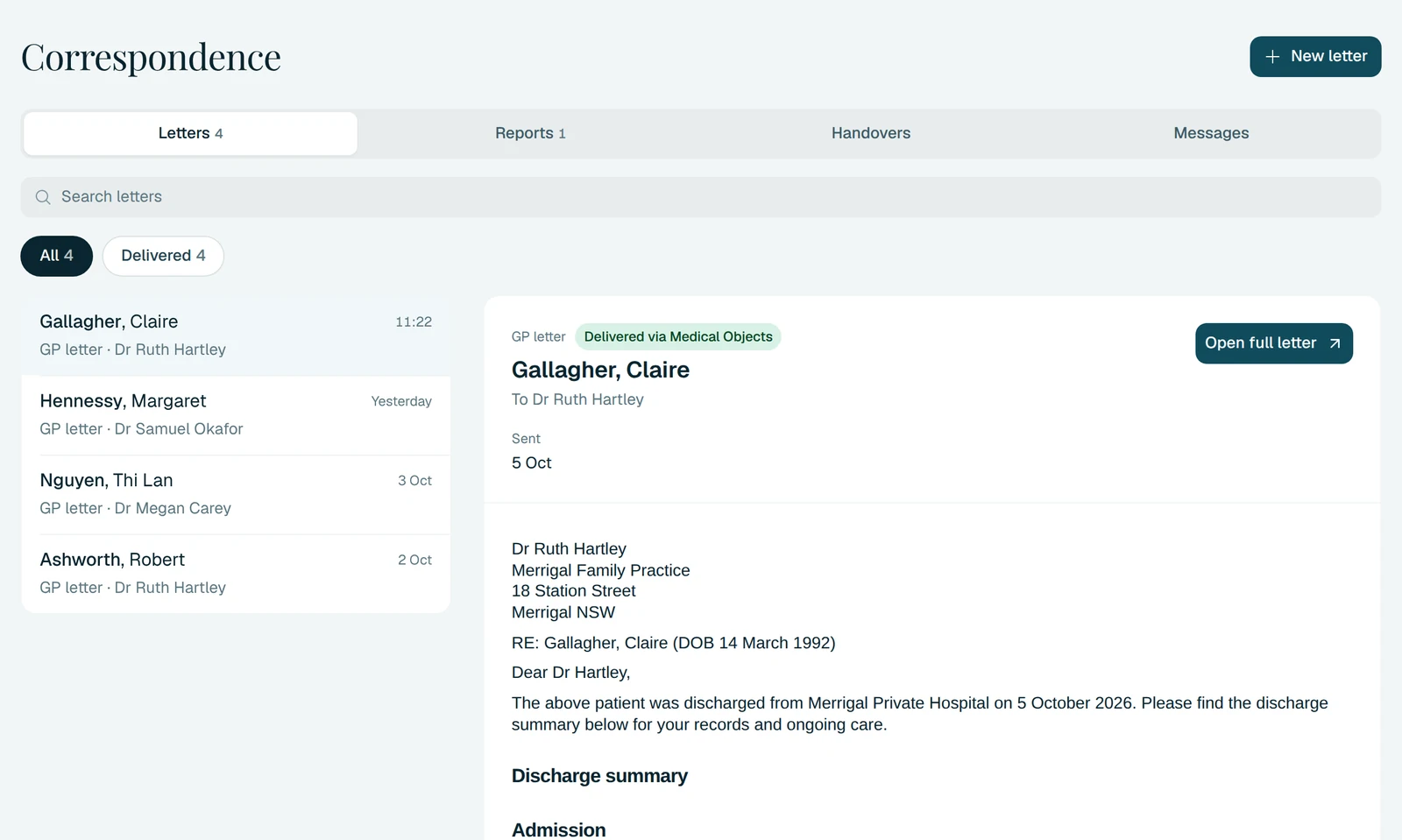Click the Dear Dr Hartley greeting
The width and height of the screenshot is (1402, 840).
[x=570, y=673]
